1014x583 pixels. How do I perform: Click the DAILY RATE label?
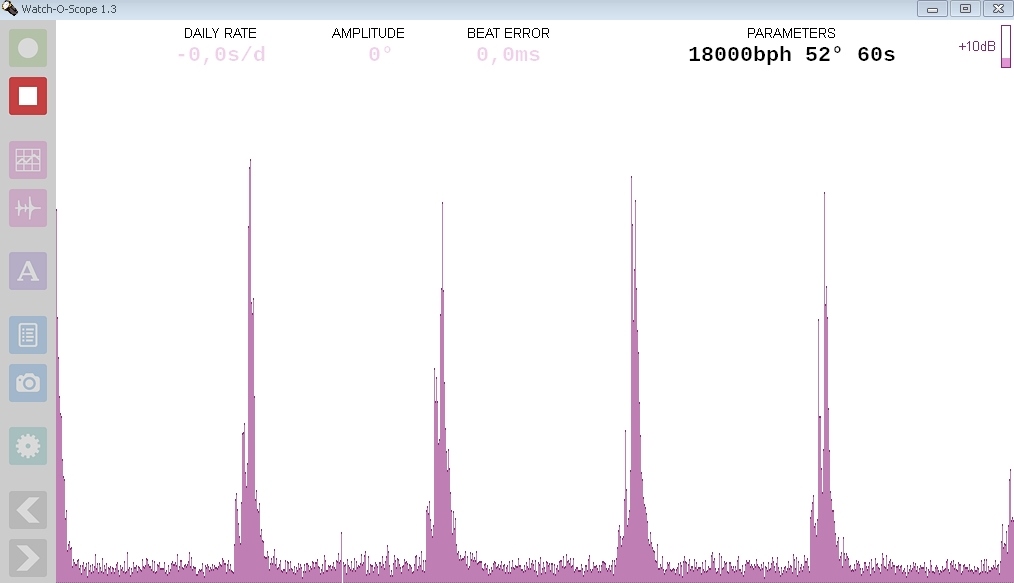220,33
